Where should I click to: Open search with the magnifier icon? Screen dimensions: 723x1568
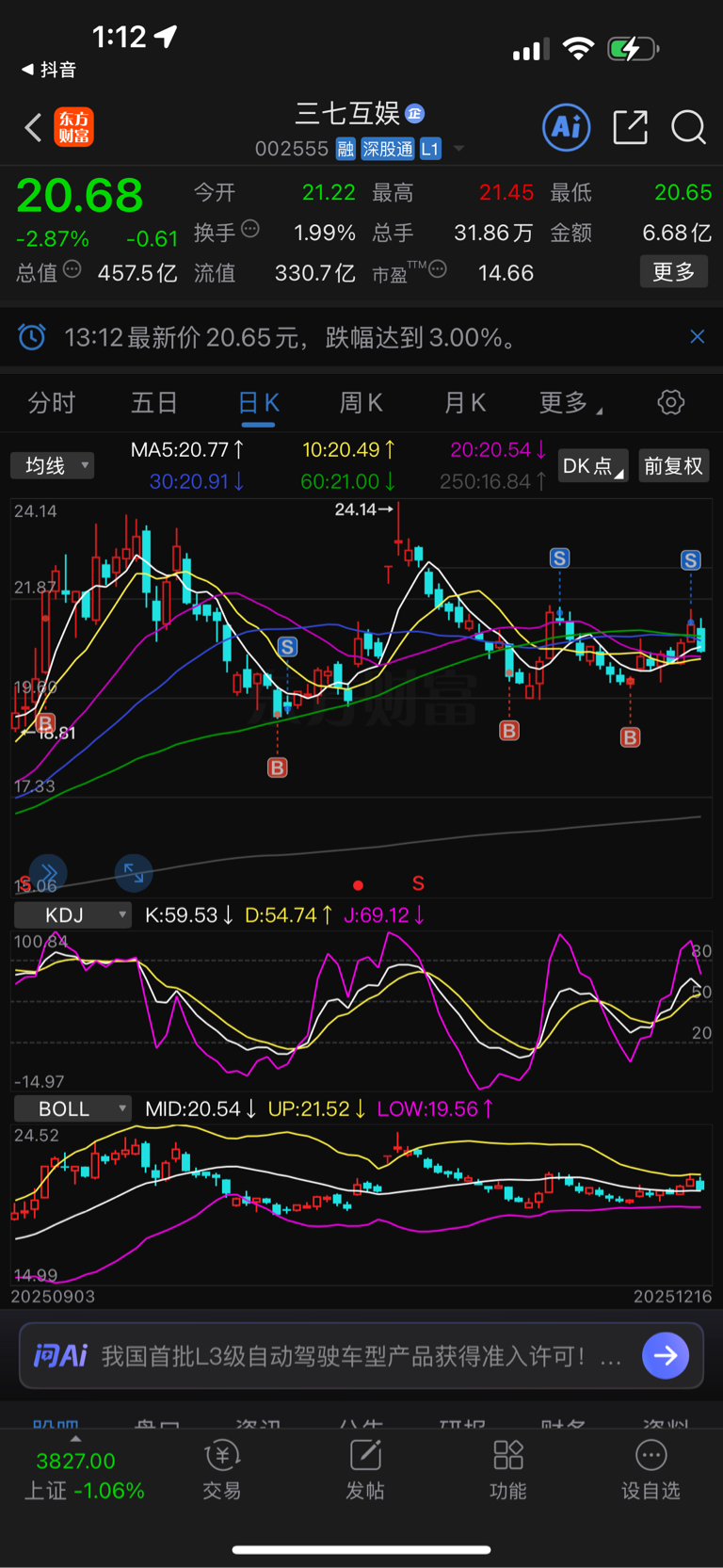[x=688, y=127]
